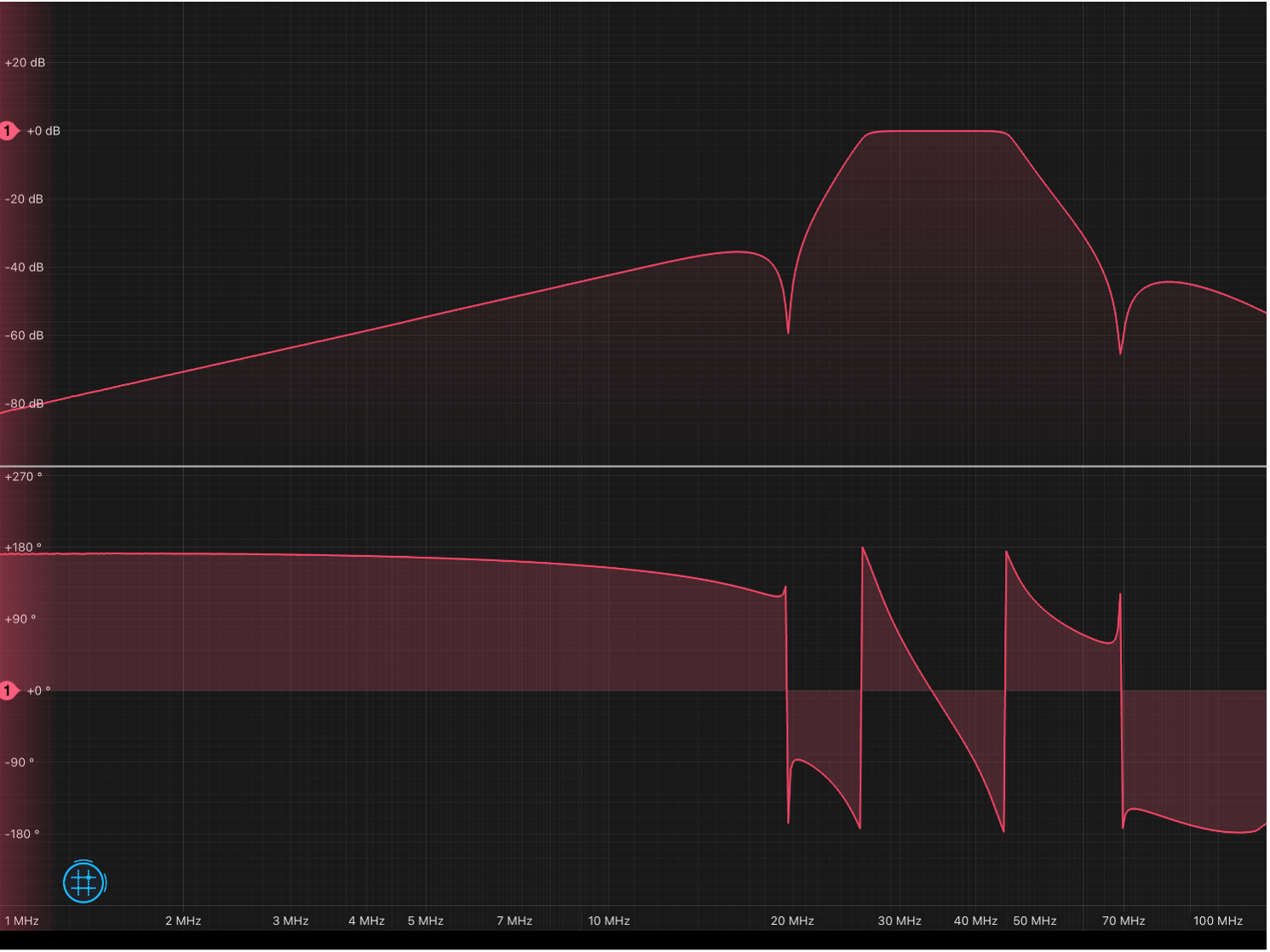Click the -40 dB magnitude axis label

pyautogui.click(x=25, y=267)
